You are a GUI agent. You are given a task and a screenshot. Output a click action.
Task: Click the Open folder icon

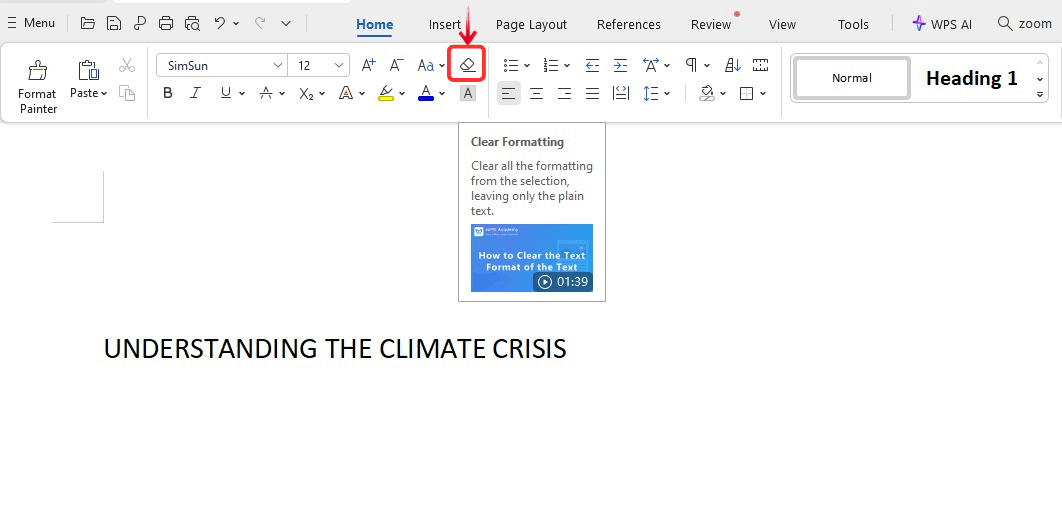pyautogui.click(x=87, y=23)
